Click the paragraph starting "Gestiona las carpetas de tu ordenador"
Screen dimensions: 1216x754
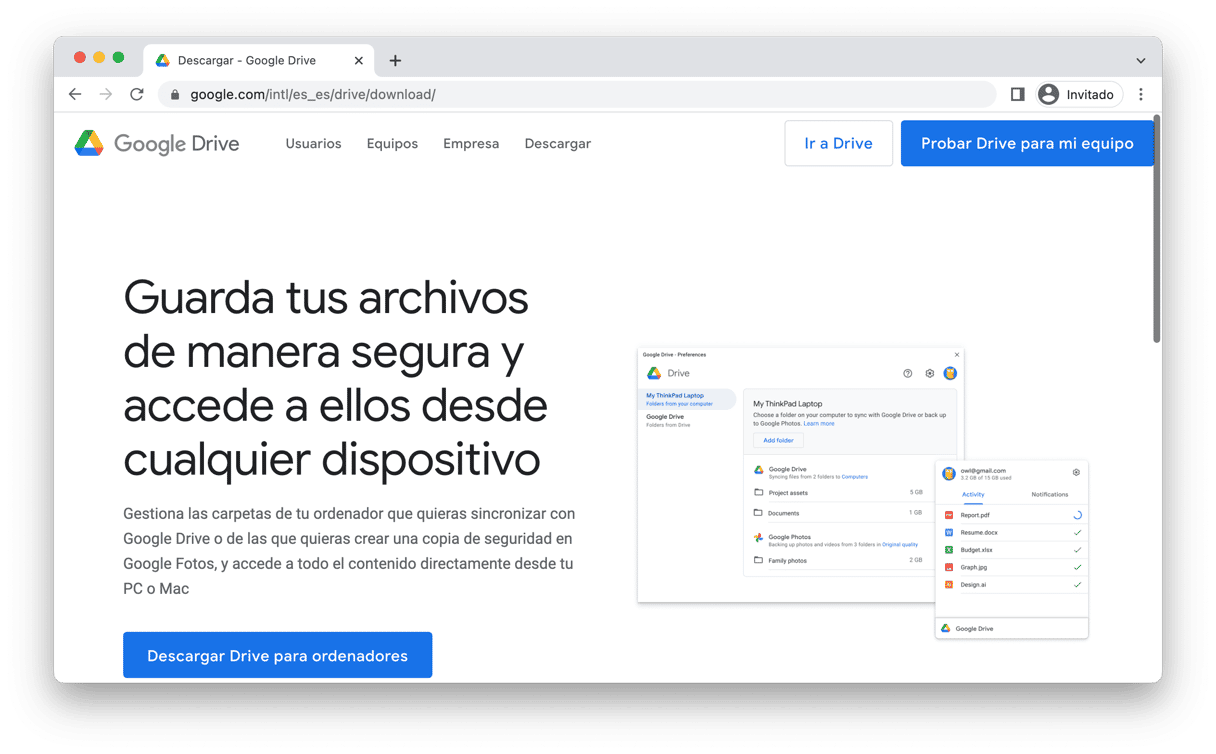pyautogui.click(x=349, y=551)
